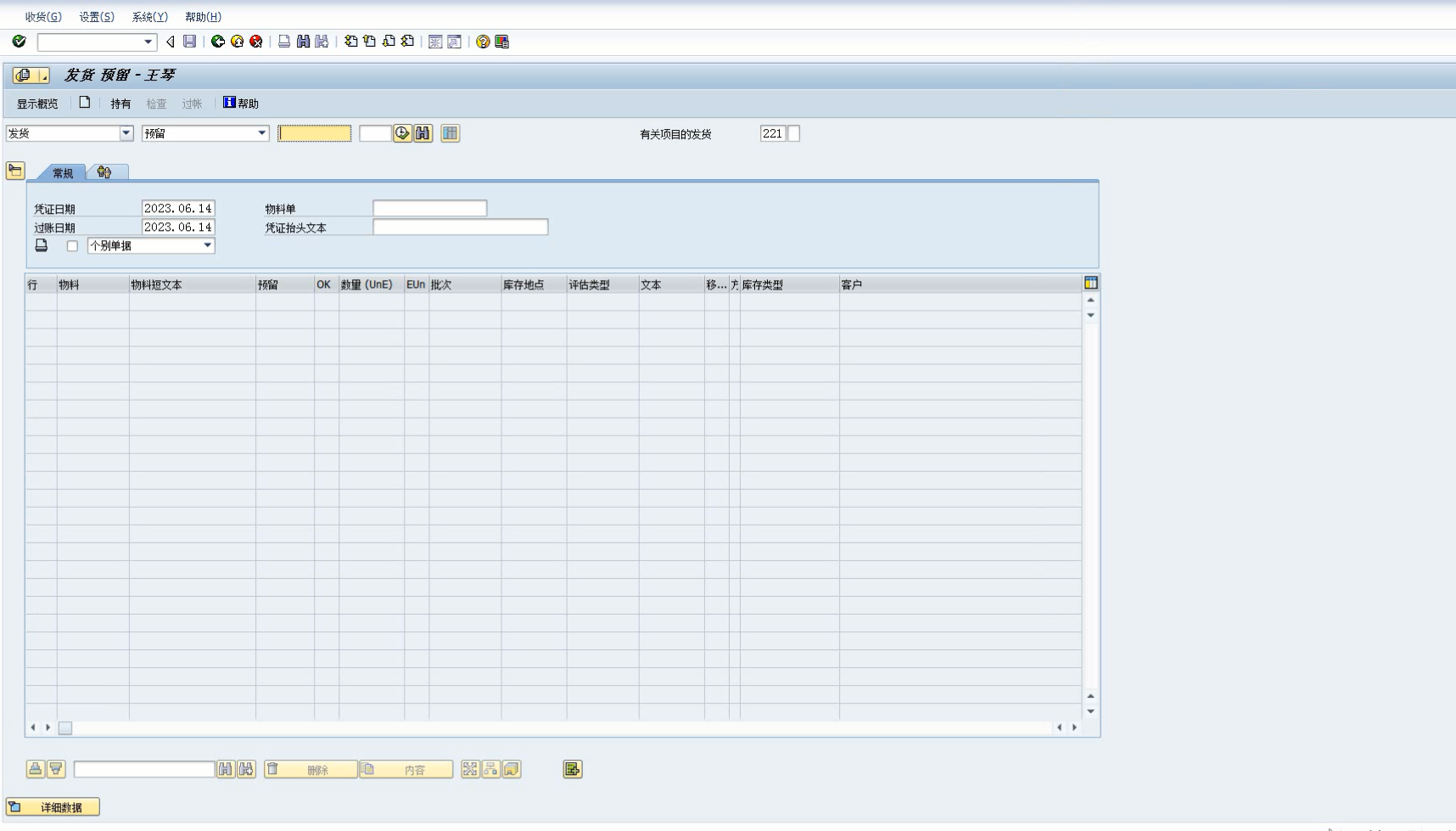The height and width of the screenshot is (831, 1456).
Task: Click the printer icon in top toolbar
Action: 284,42
